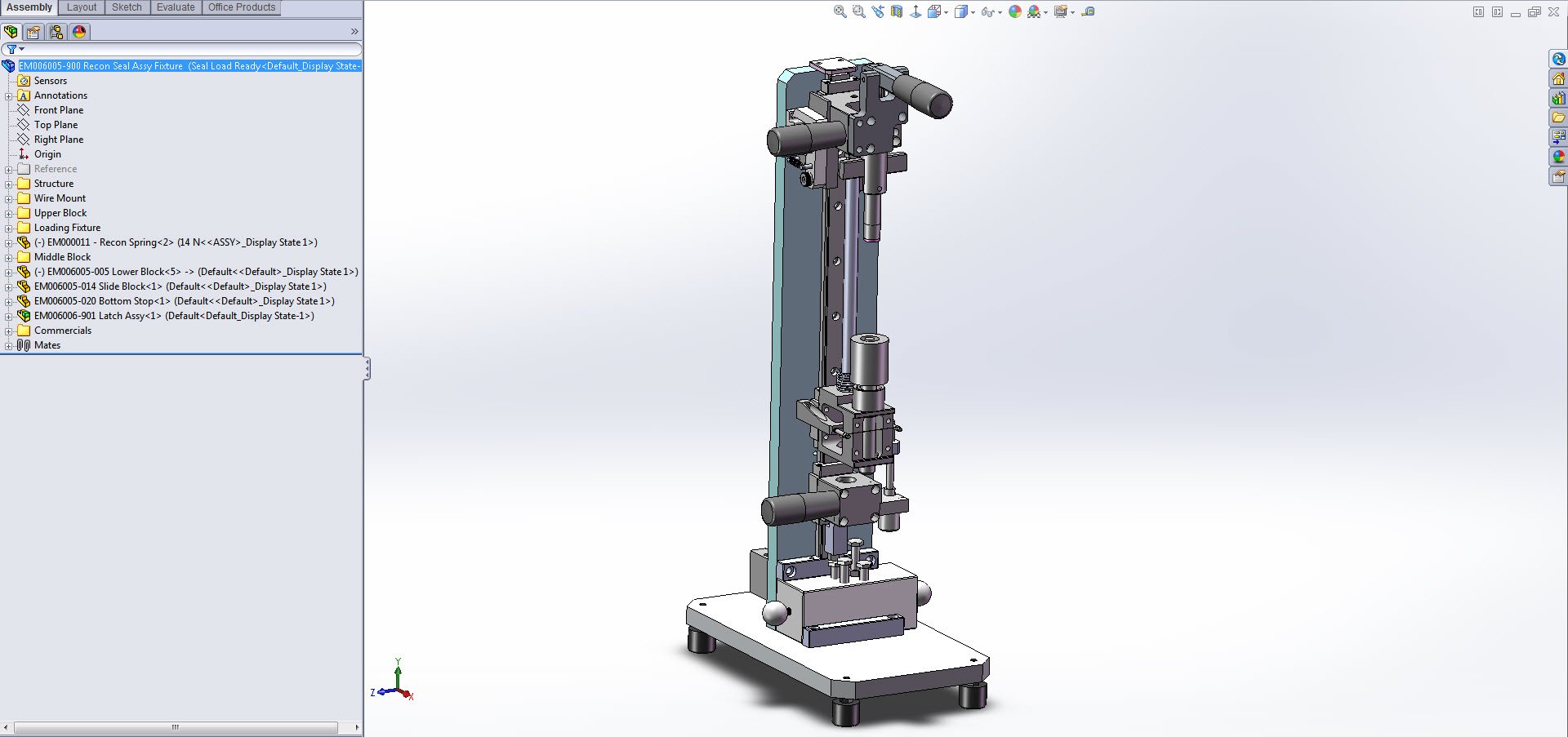
Task: Expand the Mates folder in the tree
Action: [8, 345]
